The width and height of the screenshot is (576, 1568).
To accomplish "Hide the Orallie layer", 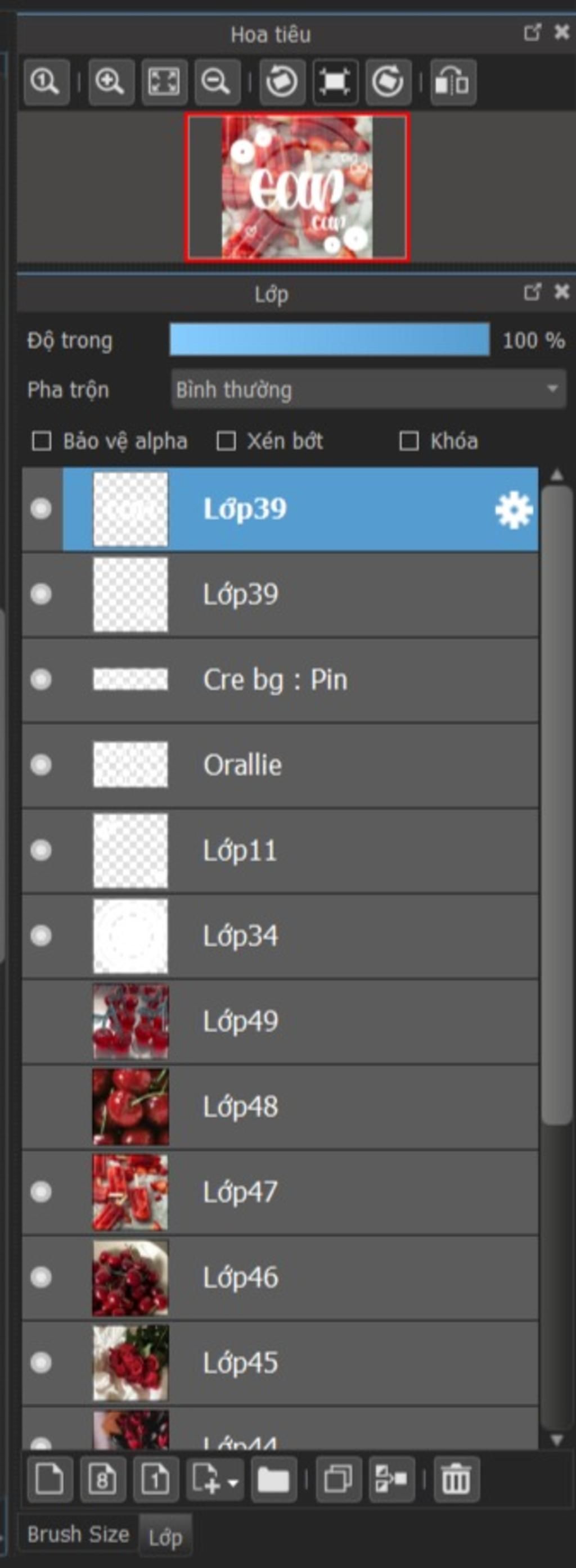I will tap(41, 765).
